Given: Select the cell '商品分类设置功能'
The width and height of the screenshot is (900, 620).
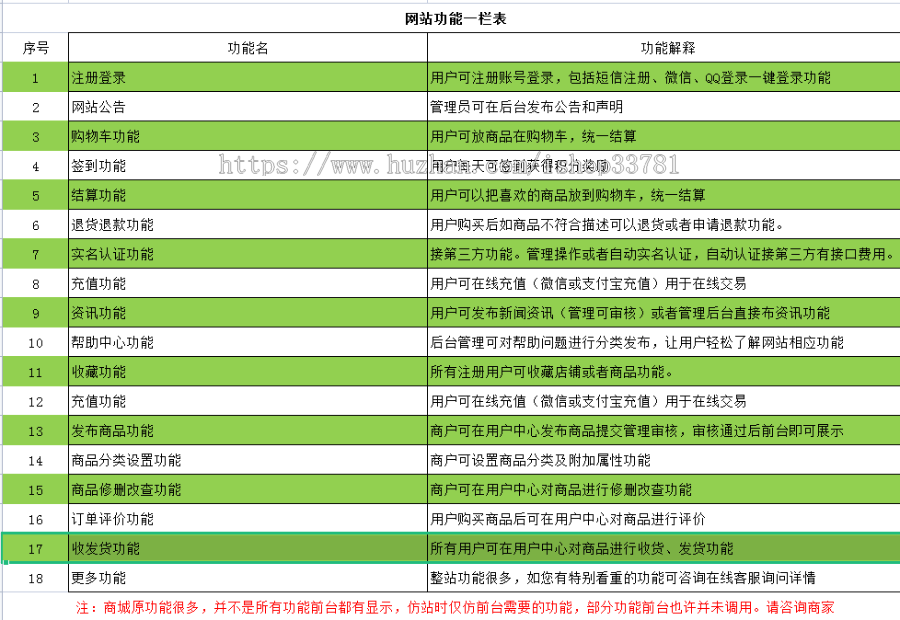Looking at the screenshot, I should pyautogui.click(x=248, y=460).
